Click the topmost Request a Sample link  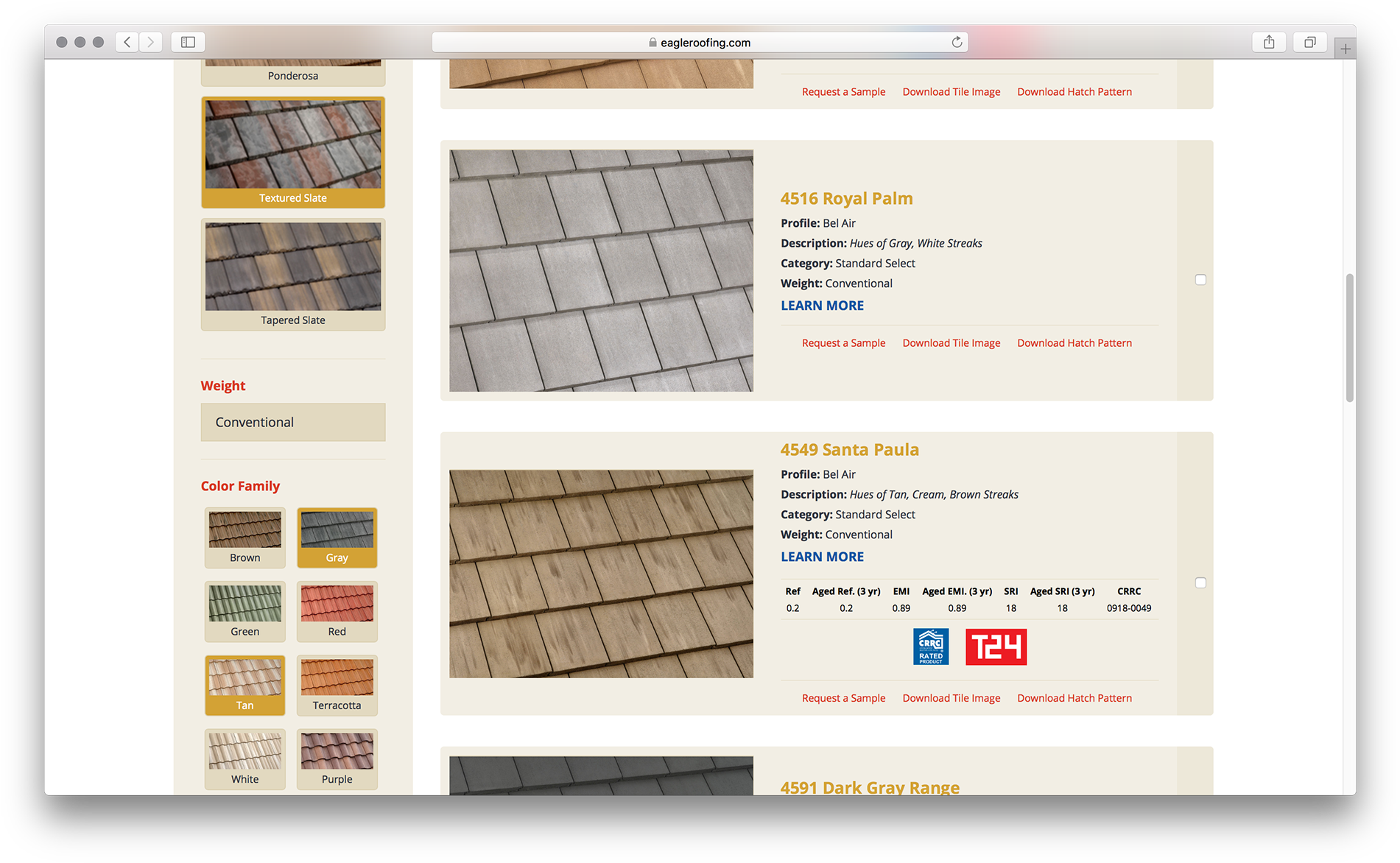coord(843,92)
